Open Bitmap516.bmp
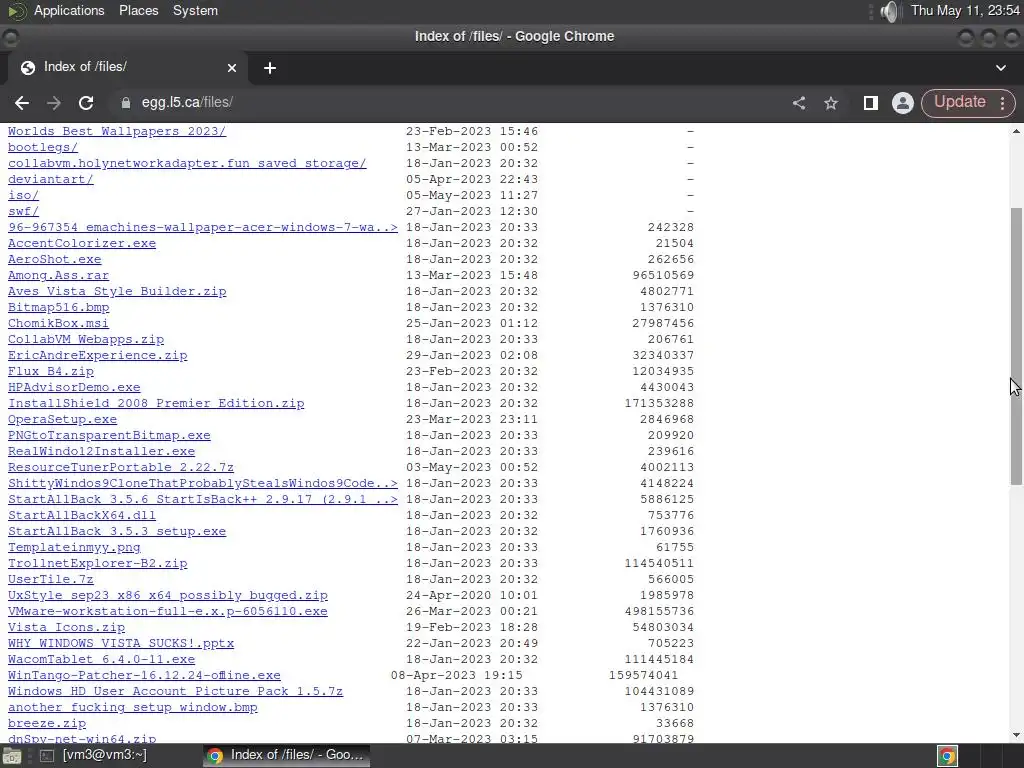This screenshot has height=768, width=1024. 58,308
